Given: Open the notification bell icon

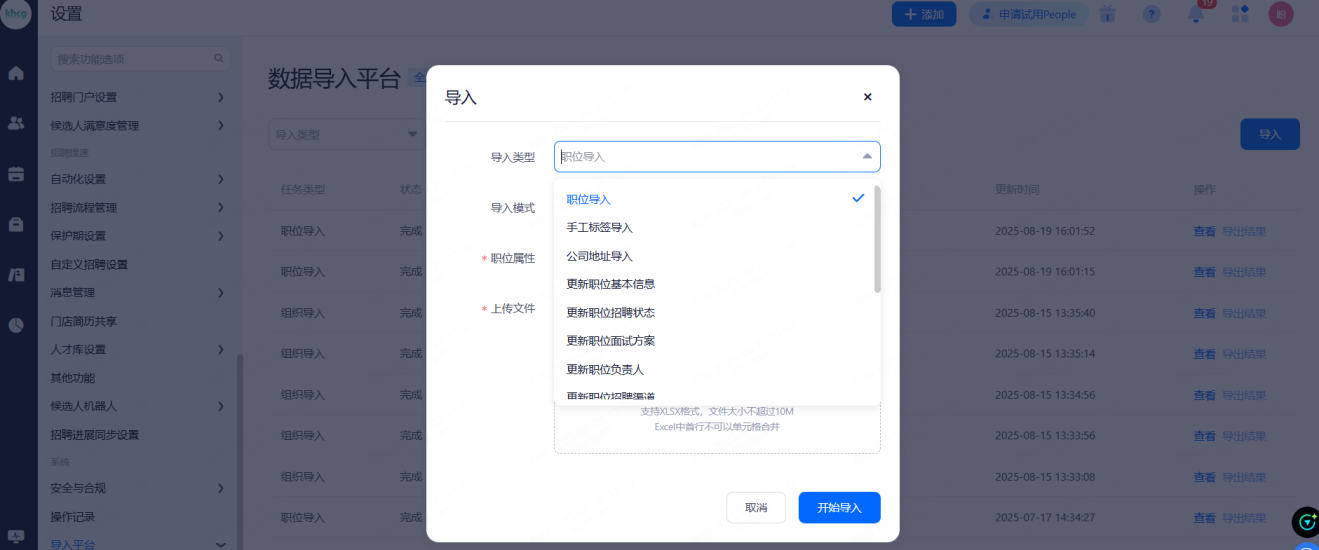Looking at the screenshot, I should pos(1195,14).
